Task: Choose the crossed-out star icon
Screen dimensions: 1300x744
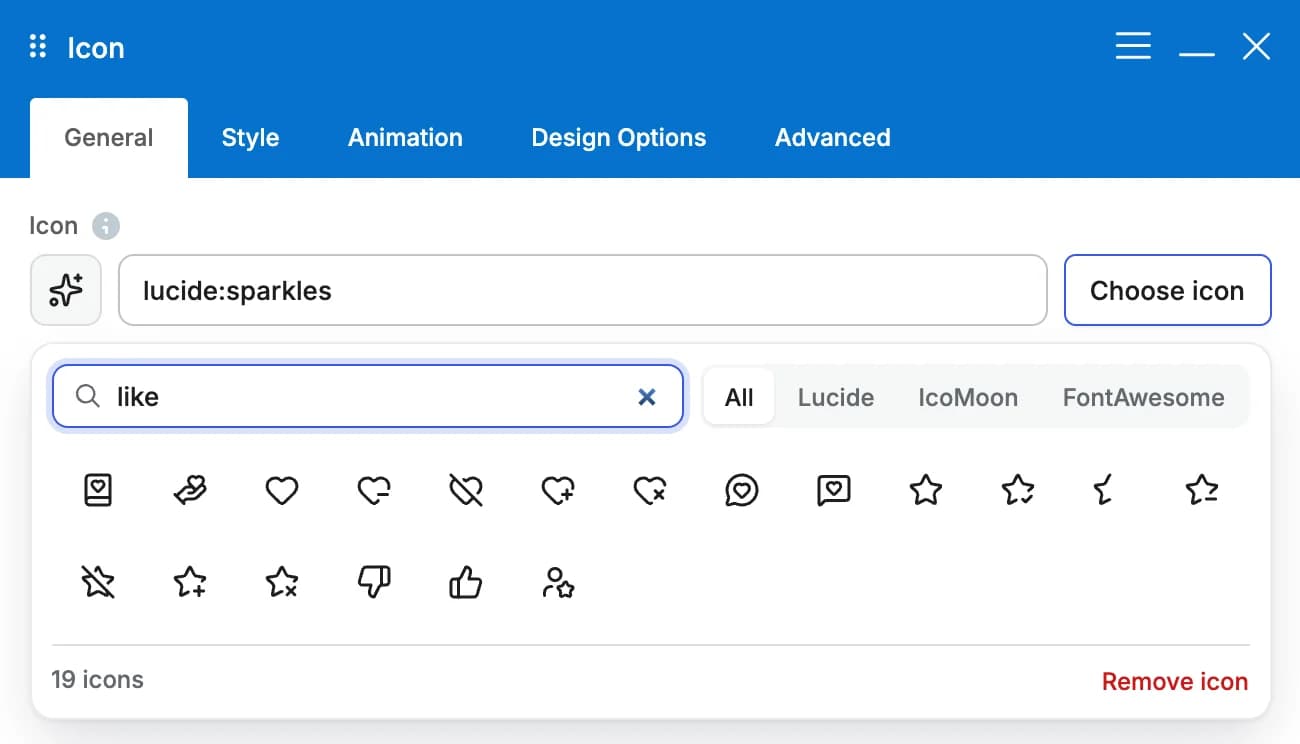Action: coord(98,582)
